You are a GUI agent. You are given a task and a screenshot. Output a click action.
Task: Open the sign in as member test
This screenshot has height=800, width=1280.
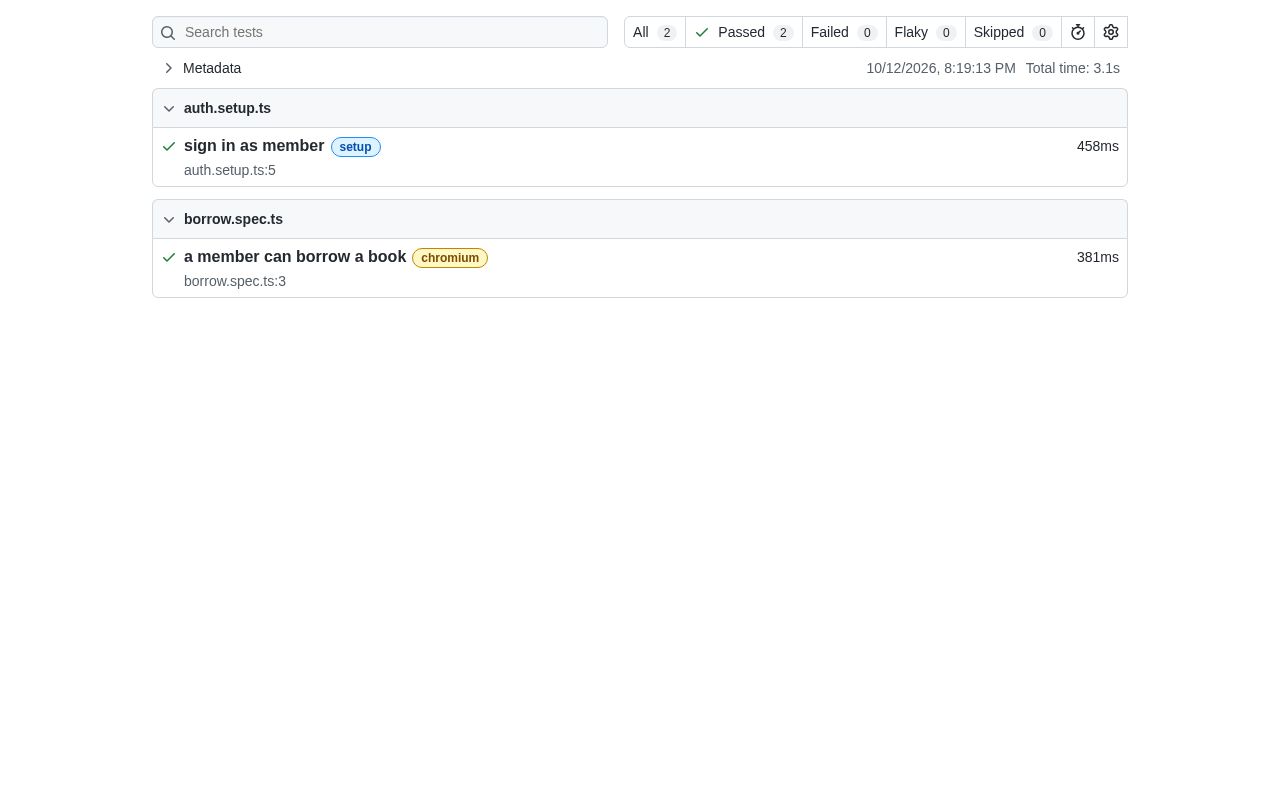(x=254, y=146)
